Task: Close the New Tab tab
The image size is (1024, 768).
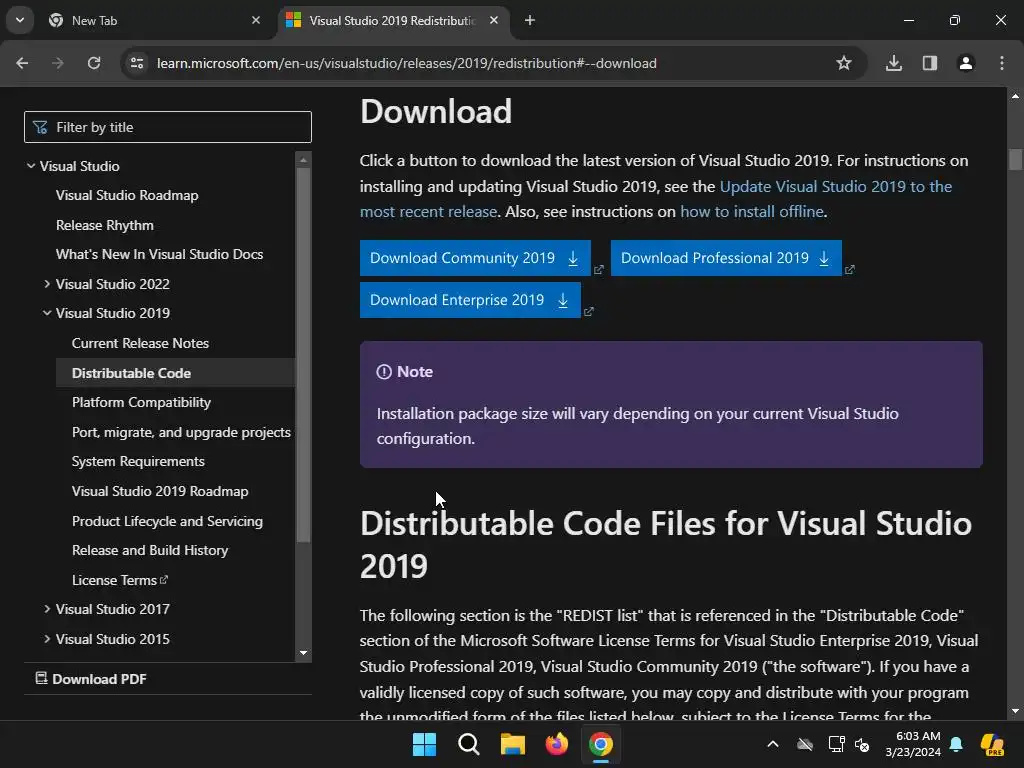Action: [256, 20]
